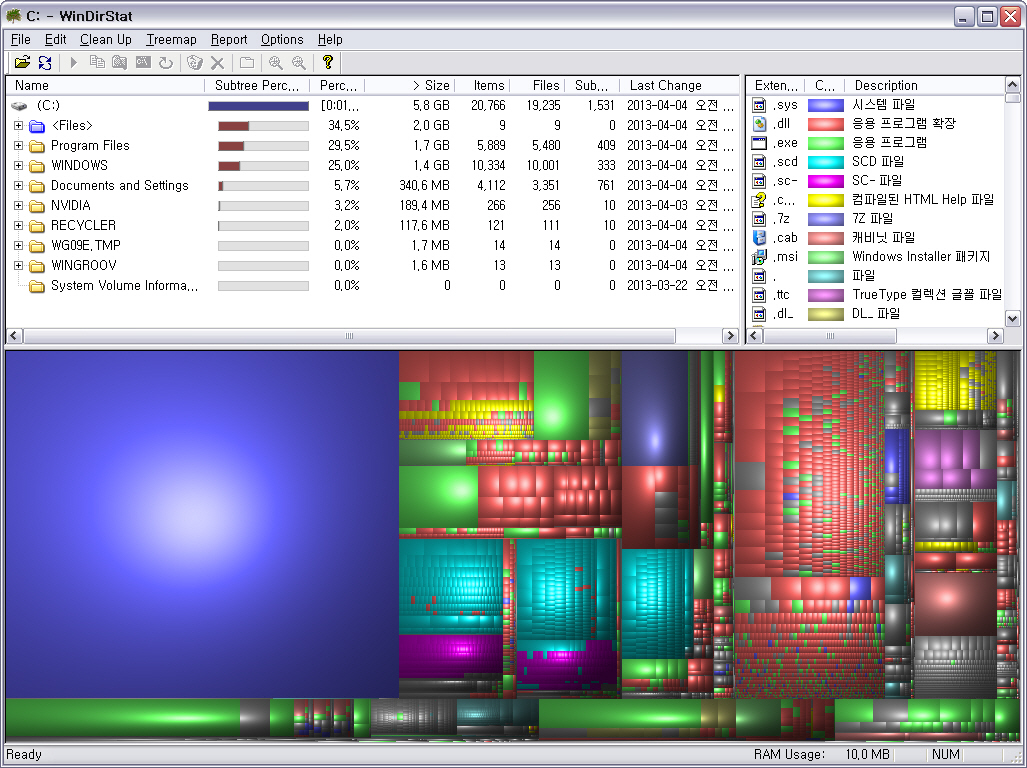Expand the Documents and Settings folder
Image resolution: width=1027 pixels, height=768 pixels.
tap(18, 185)
